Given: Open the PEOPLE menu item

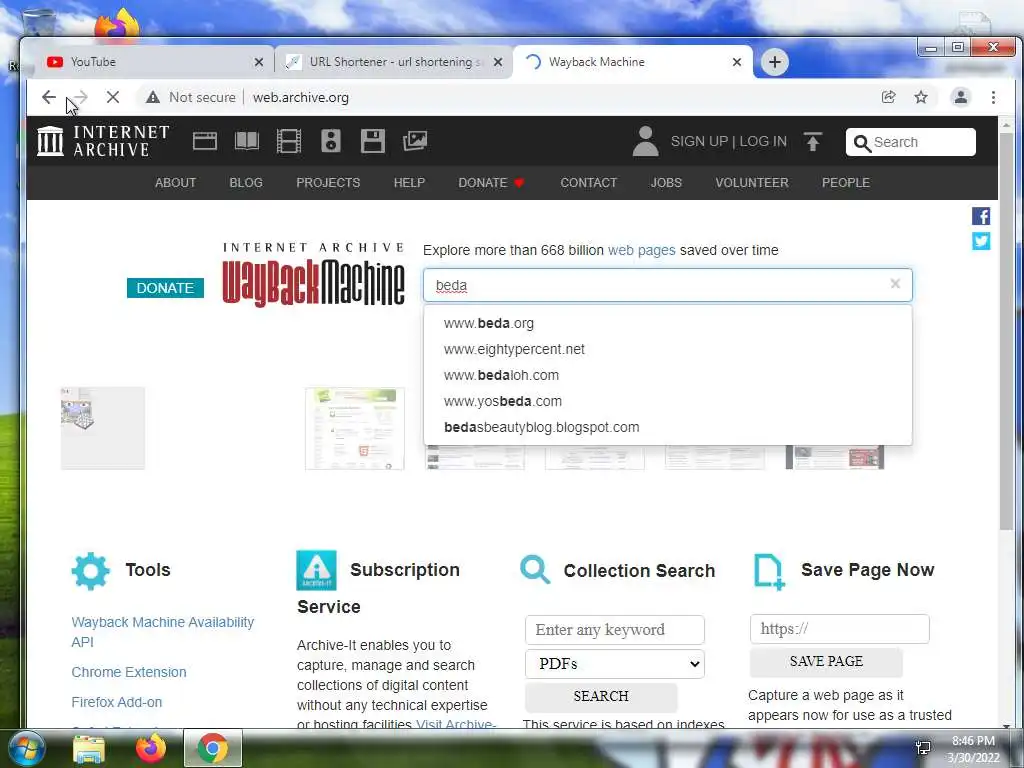Looking at the screenshot, I should click(x=846, y=183).
